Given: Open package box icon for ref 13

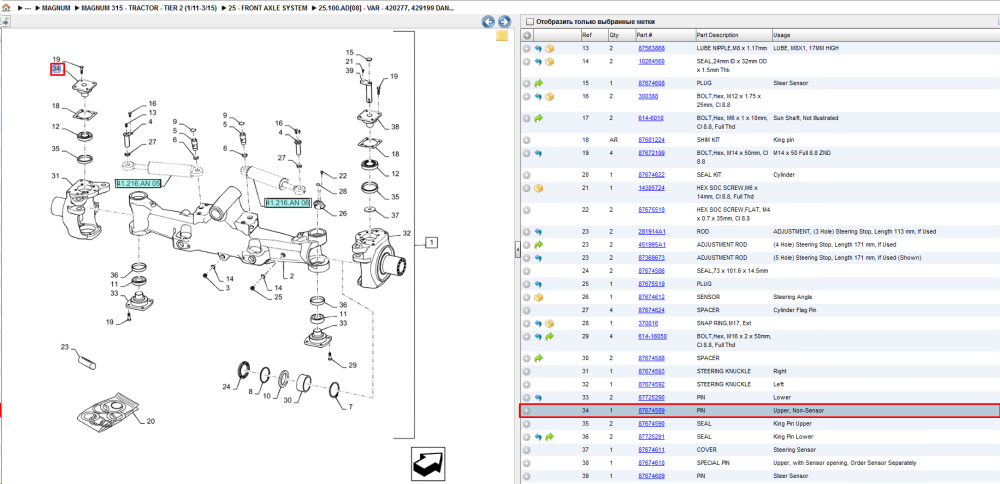Looking at the screenshot, I should click(549, 48).
